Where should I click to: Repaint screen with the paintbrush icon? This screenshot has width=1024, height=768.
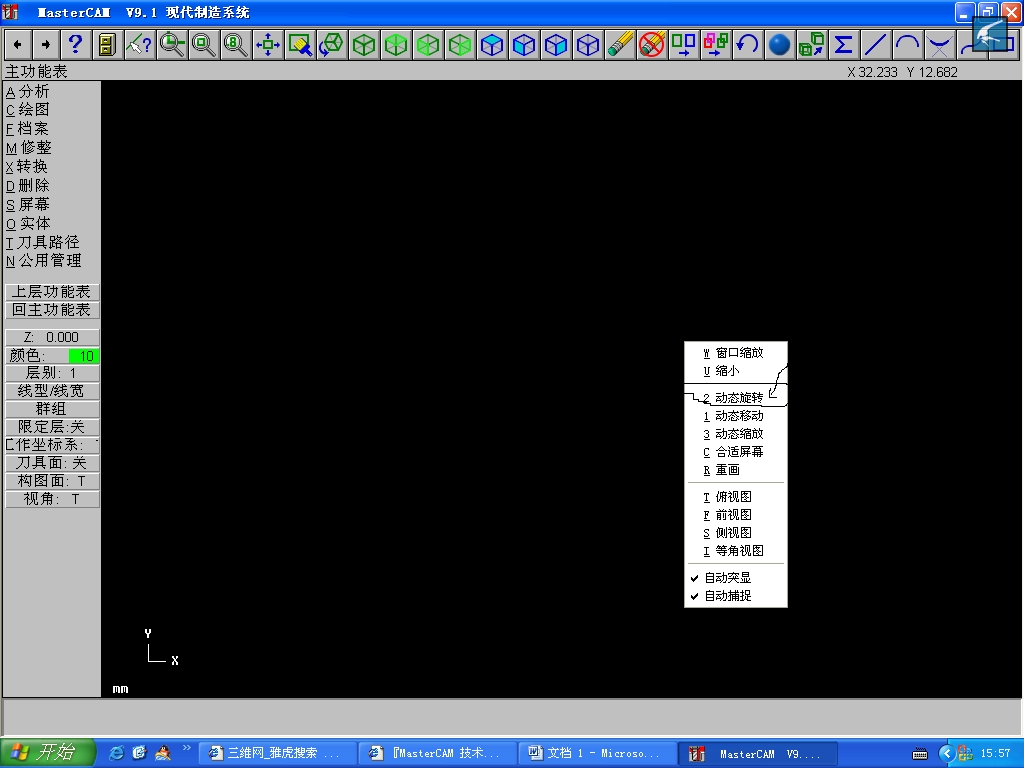(300, 45)
